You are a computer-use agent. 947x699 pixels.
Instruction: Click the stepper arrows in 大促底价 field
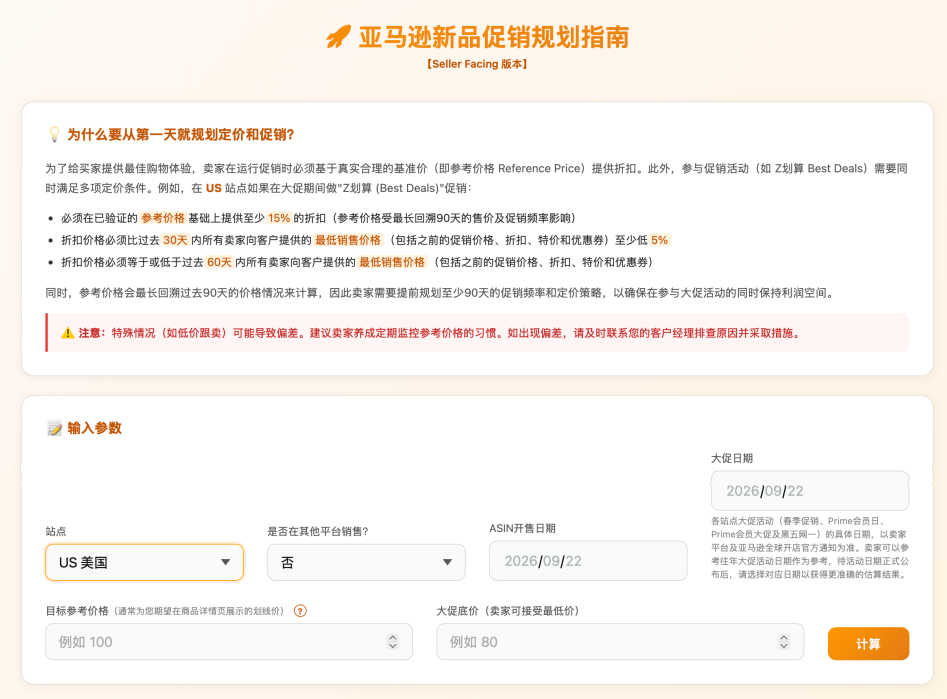[x=784, y=642]
